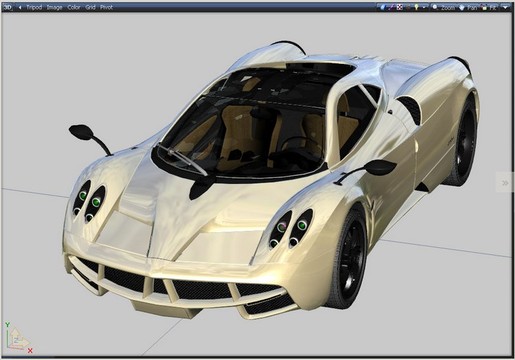Click the left arrow beside Tripod
This screenshot has width=515, height=360.
(x=20, y=7)
